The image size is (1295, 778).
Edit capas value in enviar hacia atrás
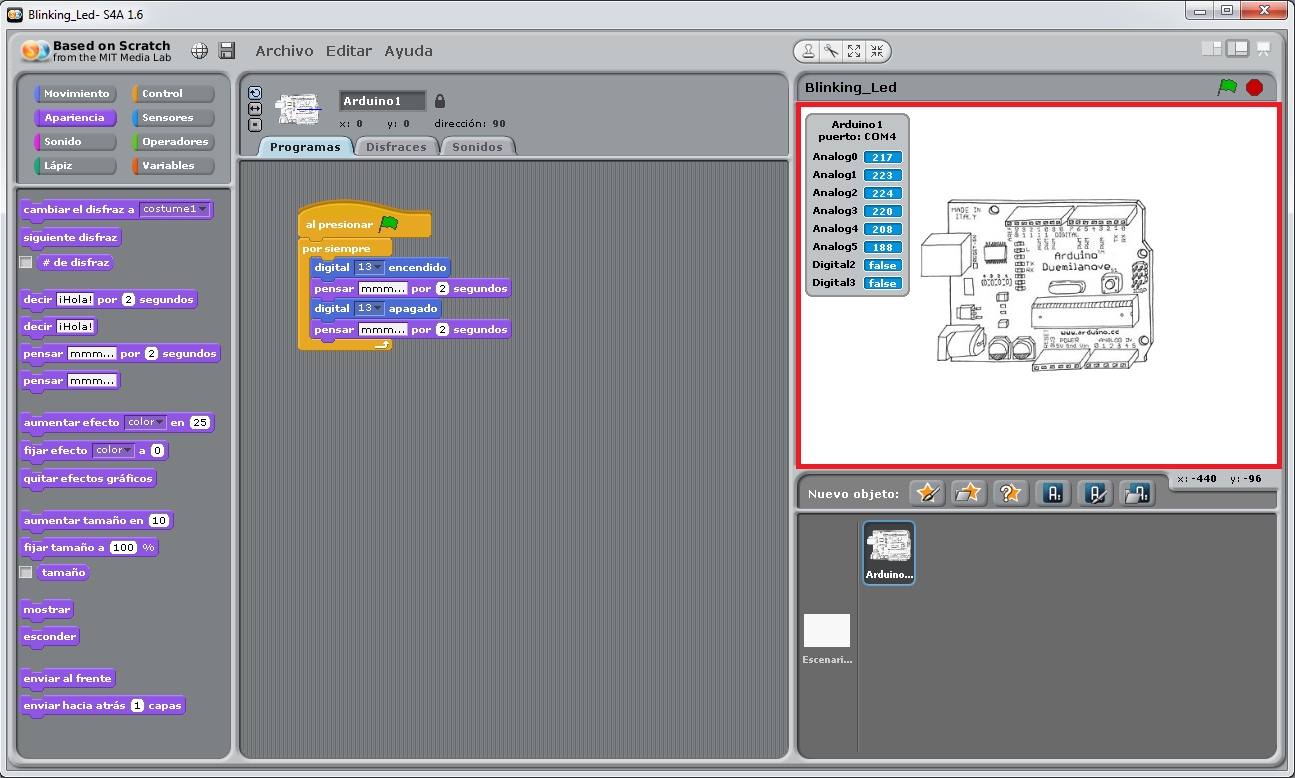tap(137, 705)
